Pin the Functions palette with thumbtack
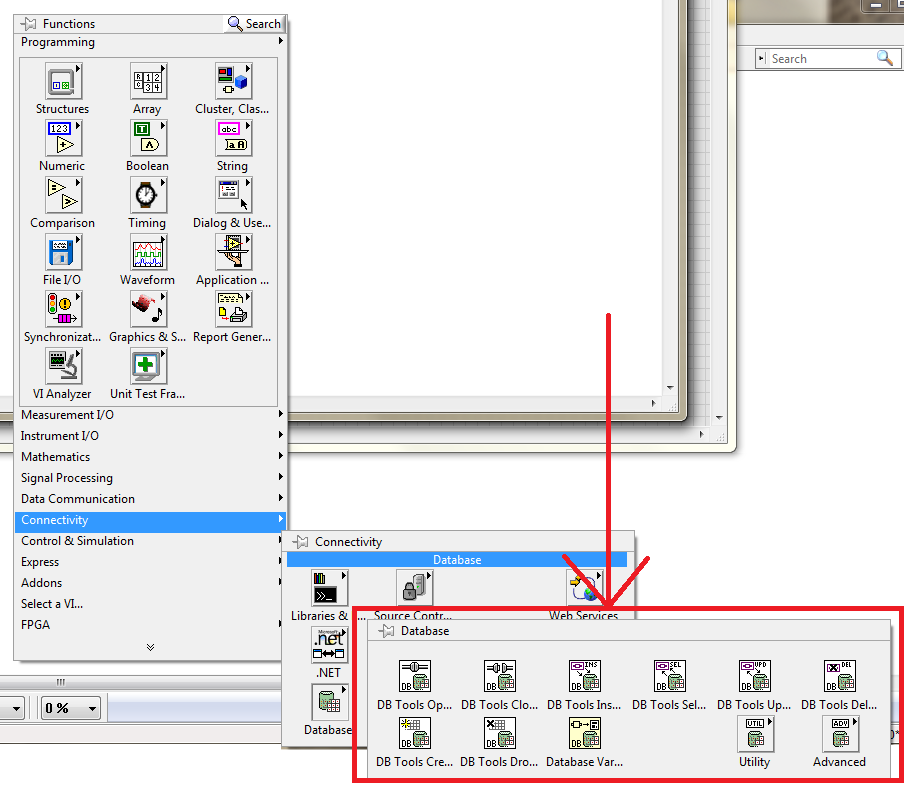Viewport: 904px width, 785px height. pyautogui.click(x=28, y=24)
